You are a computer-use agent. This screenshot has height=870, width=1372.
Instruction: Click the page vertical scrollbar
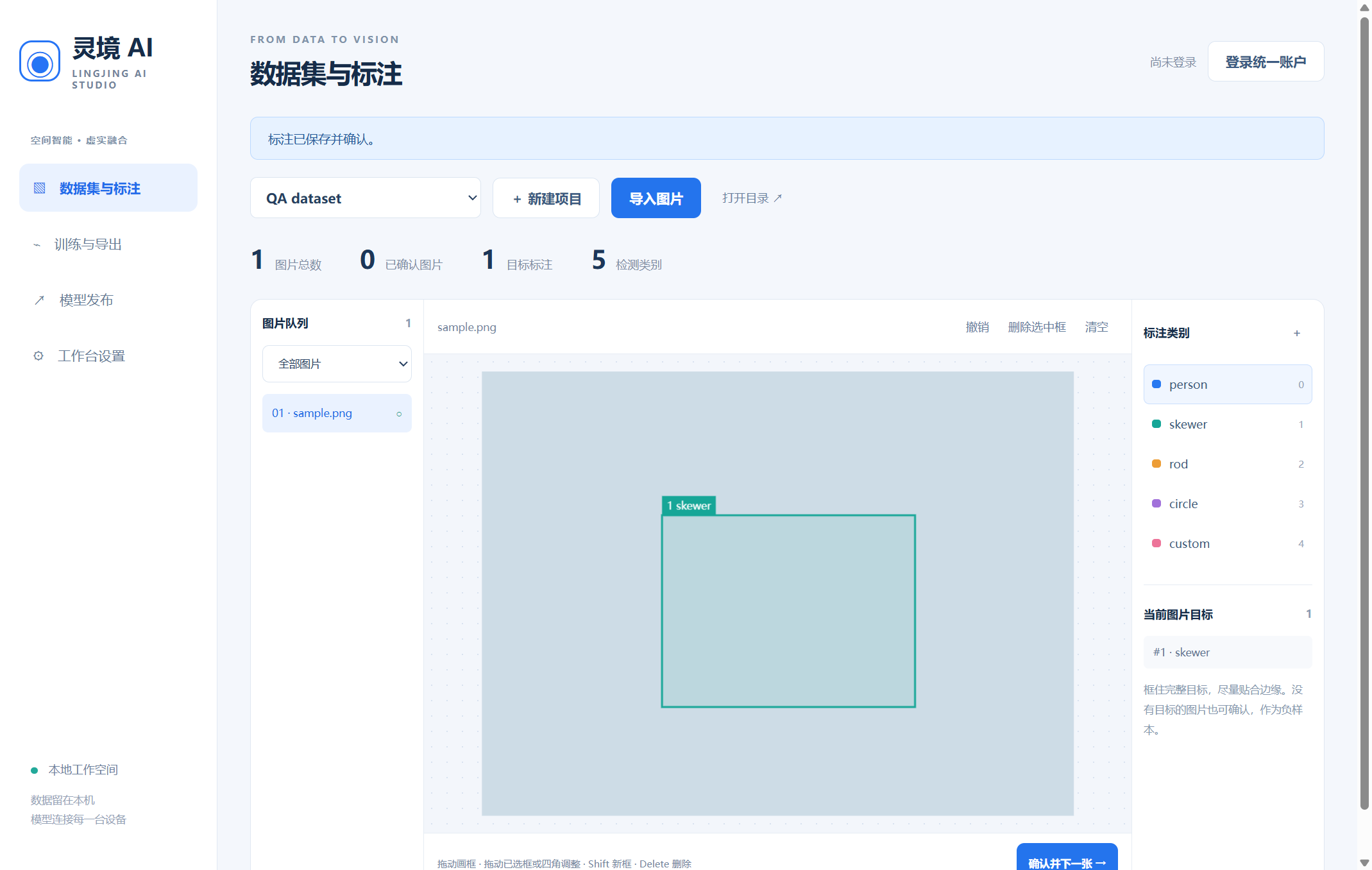pyautogui.click(x=1364, y=413)
